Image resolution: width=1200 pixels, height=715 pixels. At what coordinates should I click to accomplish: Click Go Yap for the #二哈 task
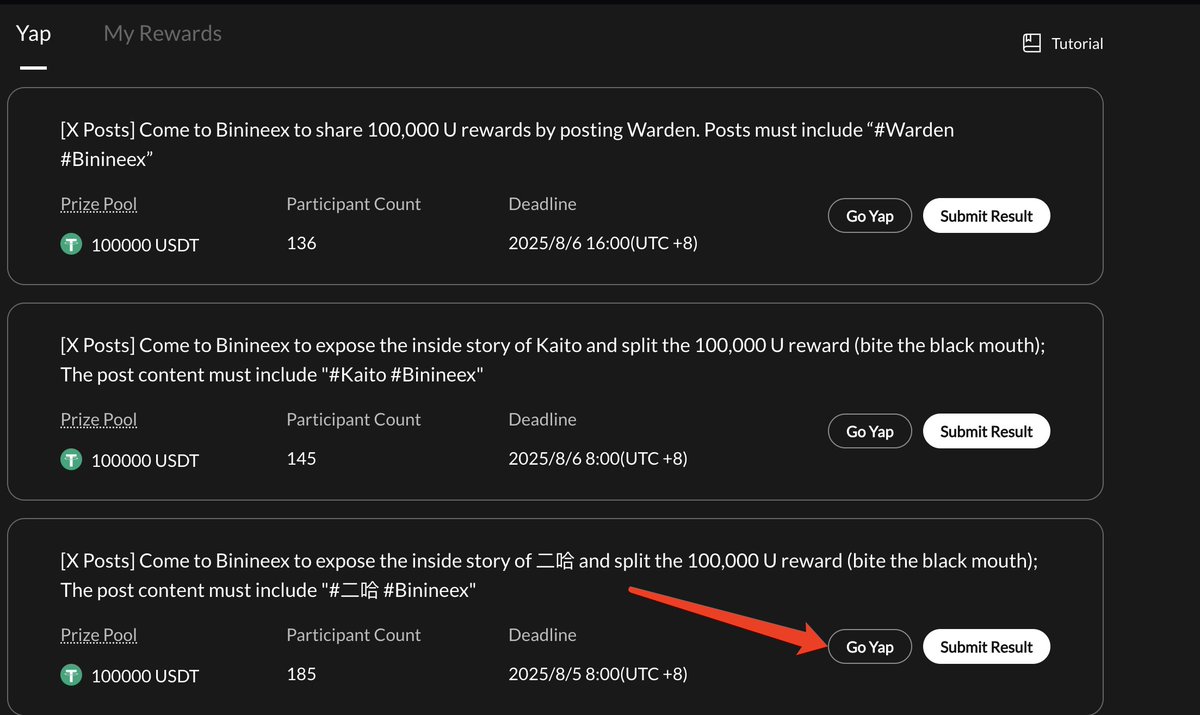(x=870, y=647)
